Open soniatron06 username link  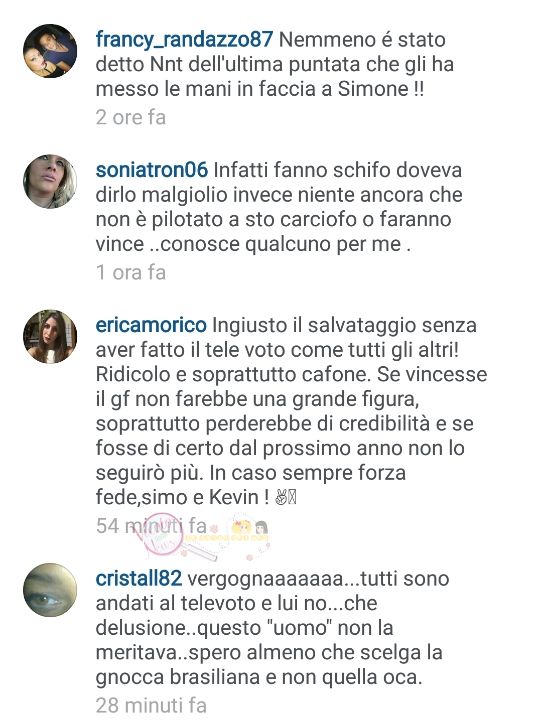pyautogui.click(x=152, y=170)
